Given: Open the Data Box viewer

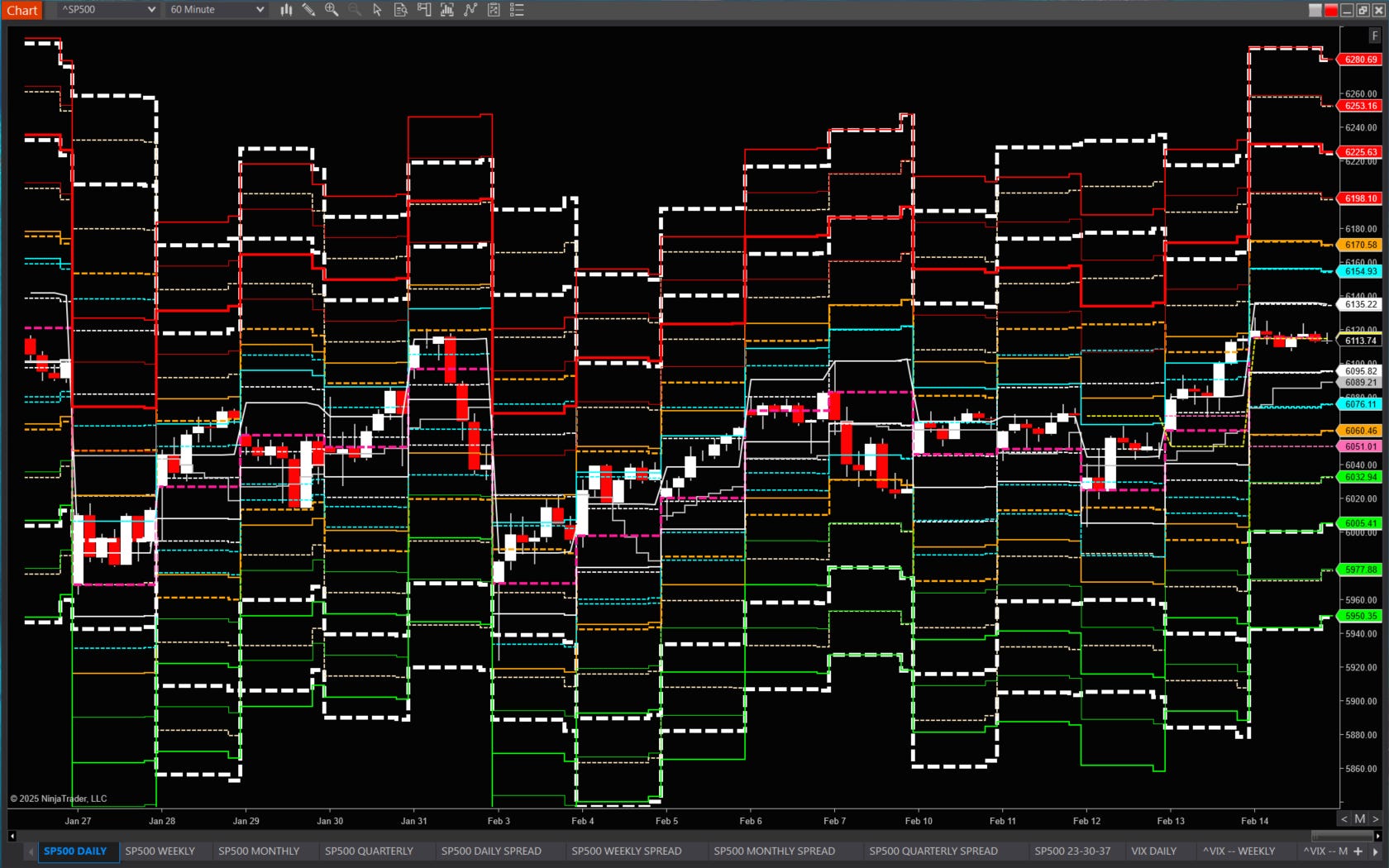Looking at the screenshot, I should 399,10.
